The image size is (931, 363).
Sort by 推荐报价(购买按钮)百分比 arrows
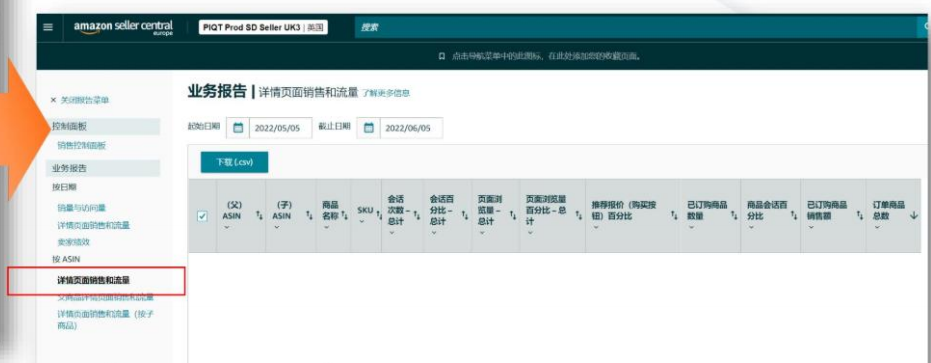click(674, 216)
